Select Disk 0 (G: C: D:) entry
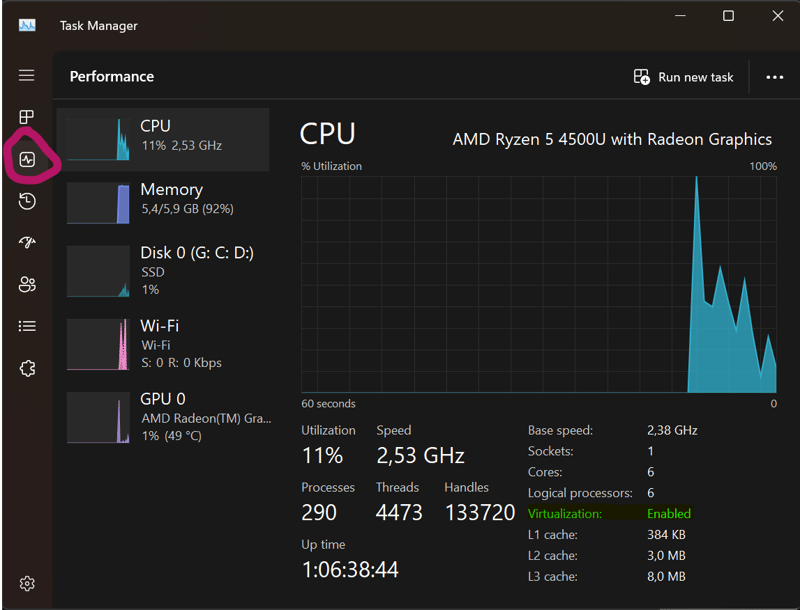Screen dimensions: 800x610 coord(163,271)
